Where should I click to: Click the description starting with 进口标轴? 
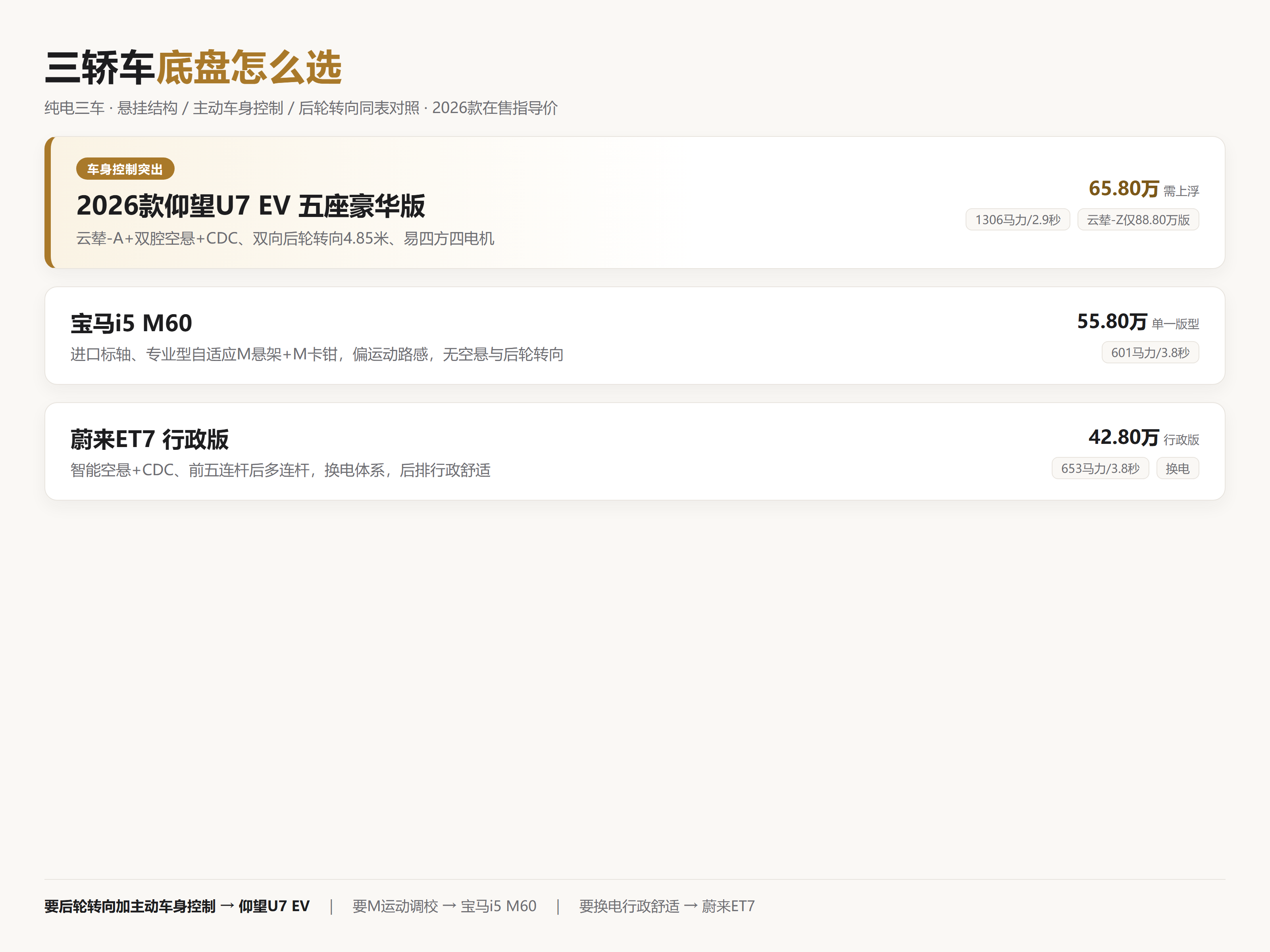317,354
